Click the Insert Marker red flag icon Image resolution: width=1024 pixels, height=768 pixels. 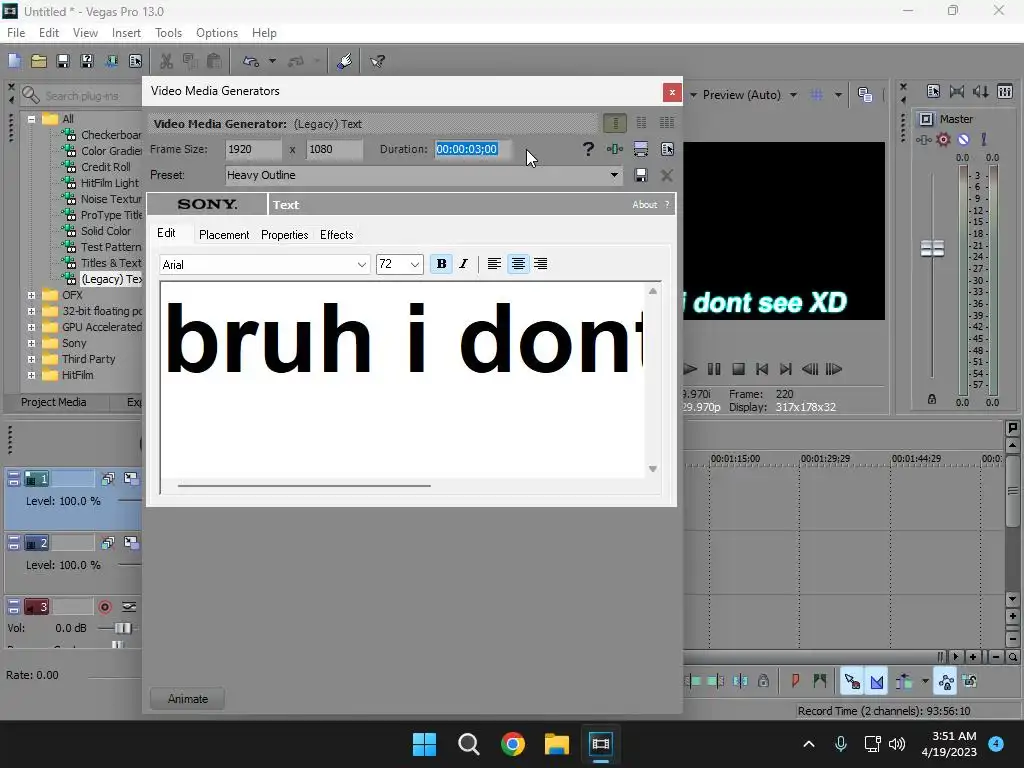(x=795, y=681)
